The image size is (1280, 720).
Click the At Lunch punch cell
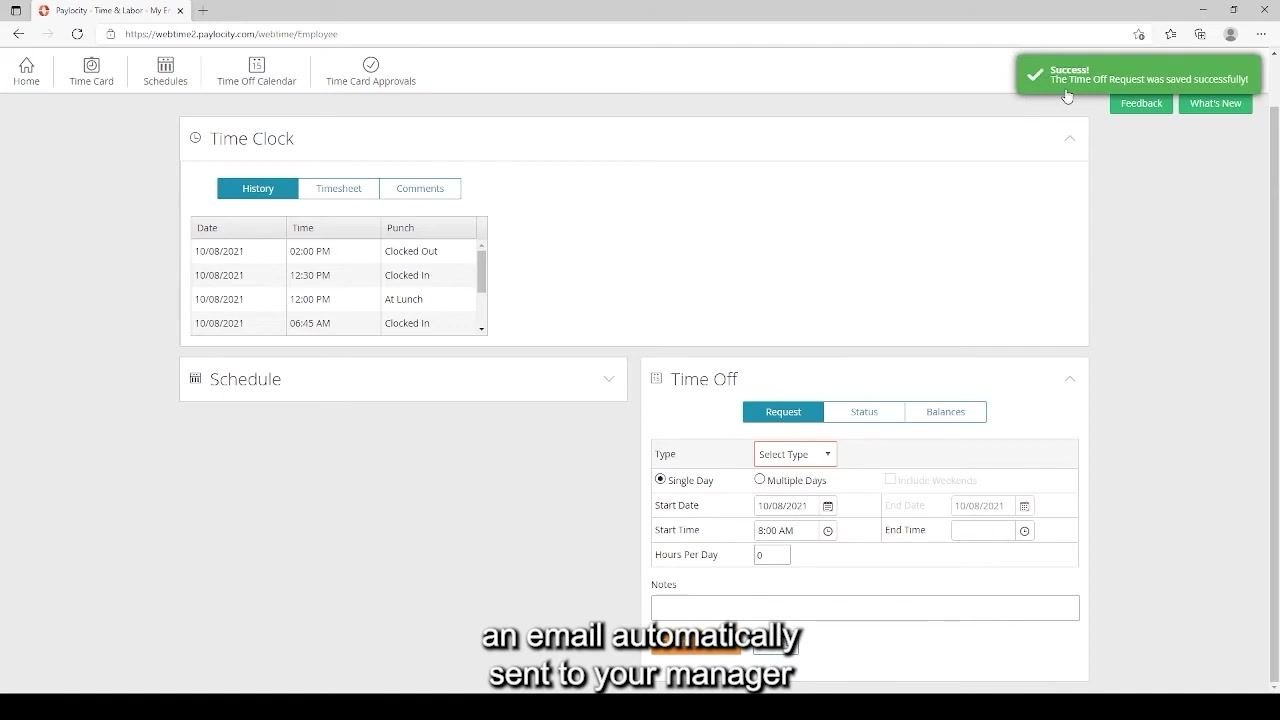coord(428,299)
